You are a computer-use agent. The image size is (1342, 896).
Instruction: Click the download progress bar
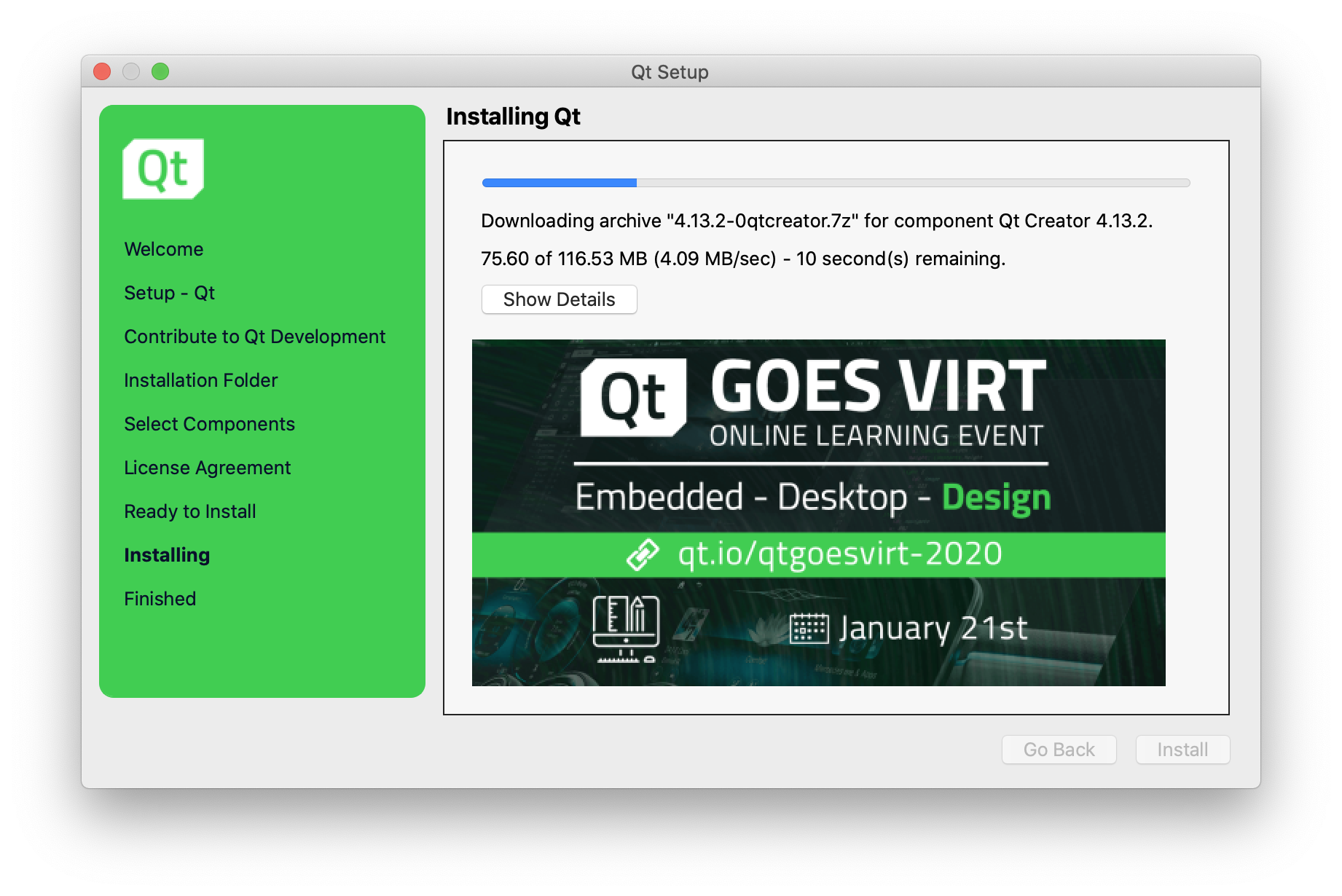point(836,183)
